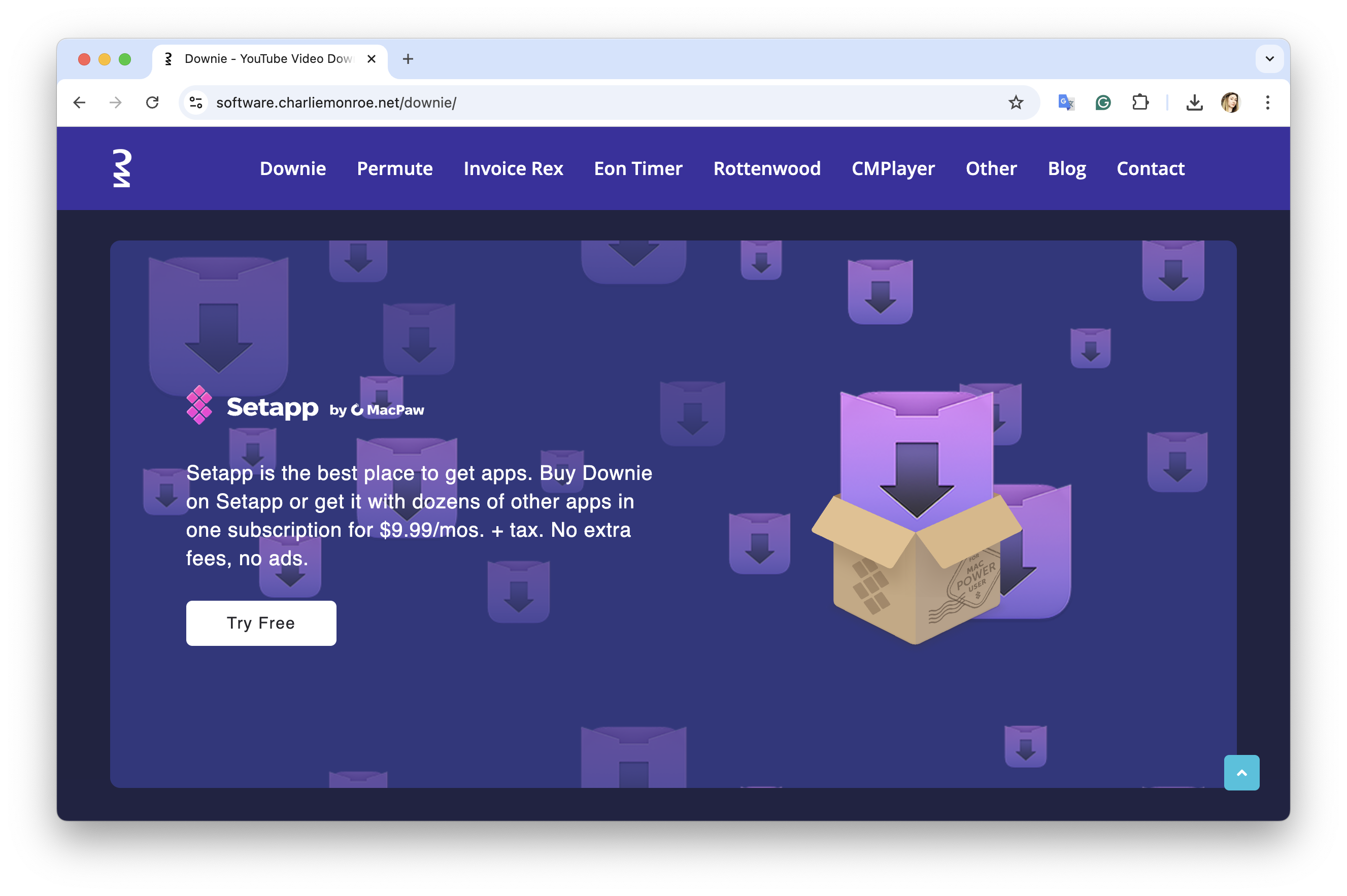View site information icon in address bar
Image resolution: width=1347 pixels, height=896 pixels.
tap(196, 103)
